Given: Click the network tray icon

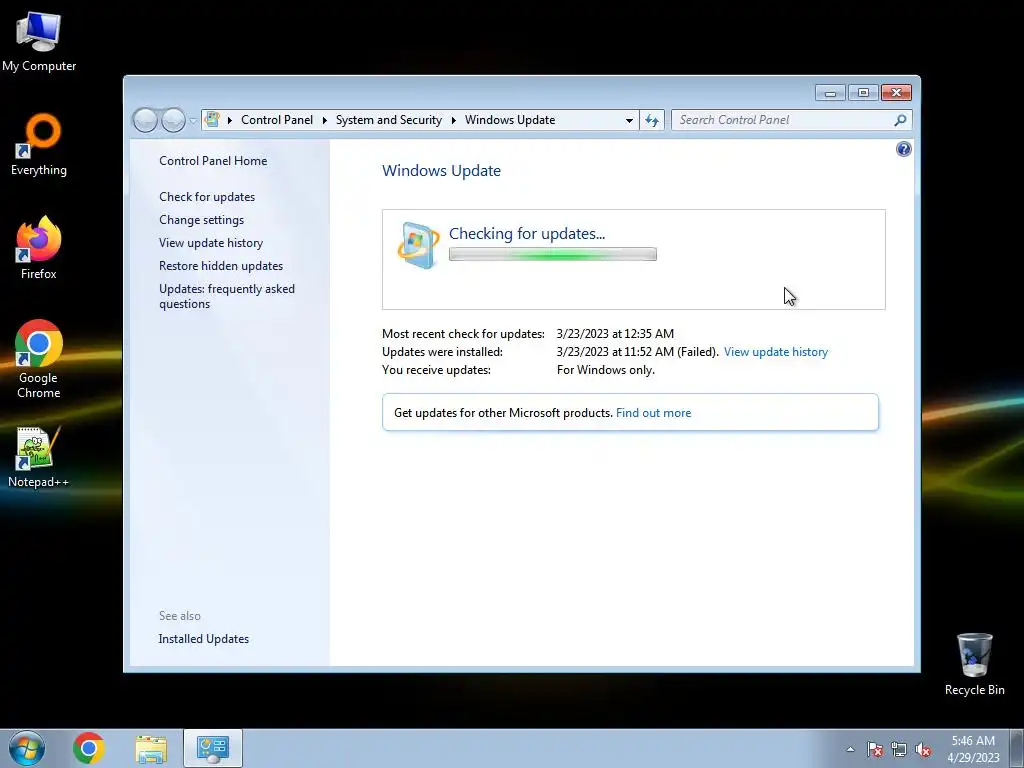Looking at the screenshot, I should (x=899, y=749).
